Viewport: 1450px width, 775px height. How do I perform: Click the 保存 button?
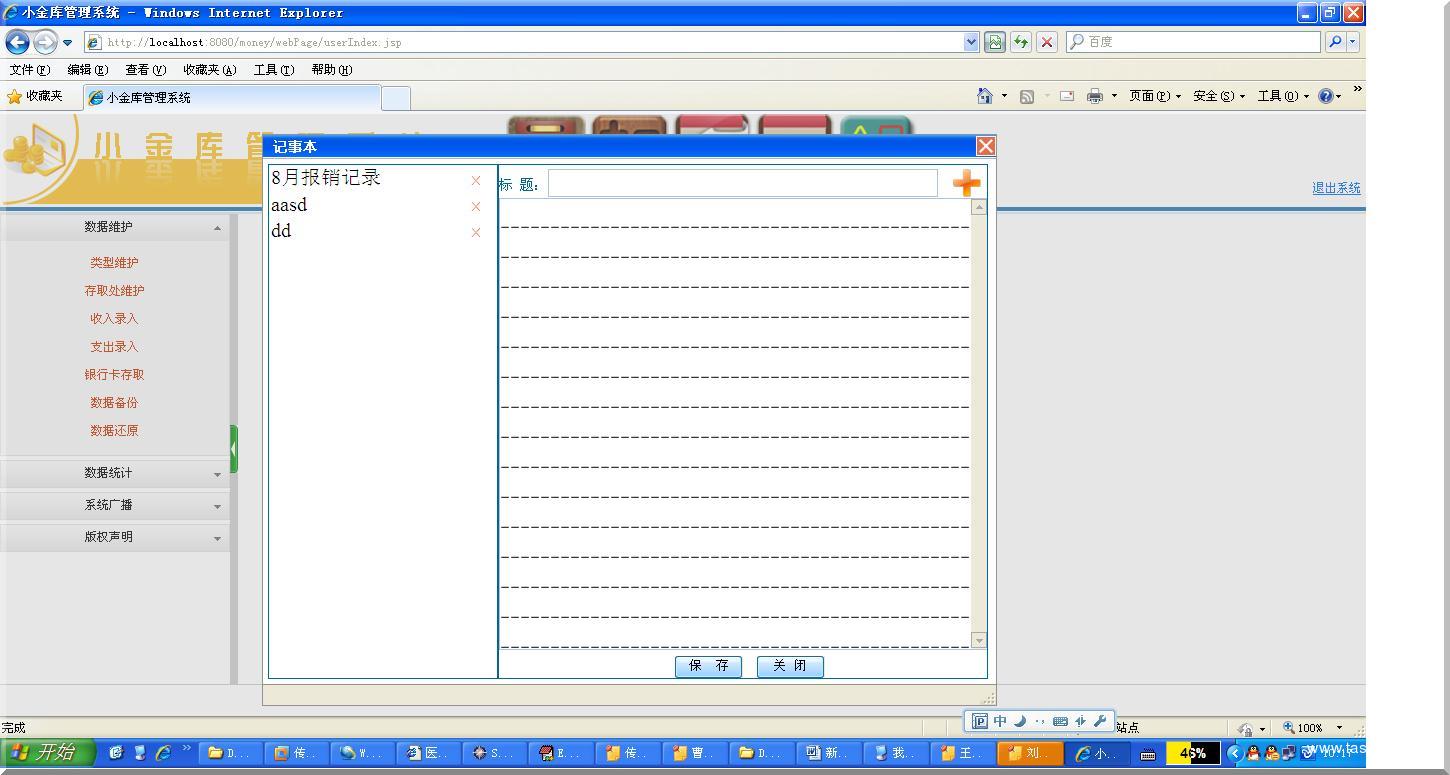tap(708, 667)
